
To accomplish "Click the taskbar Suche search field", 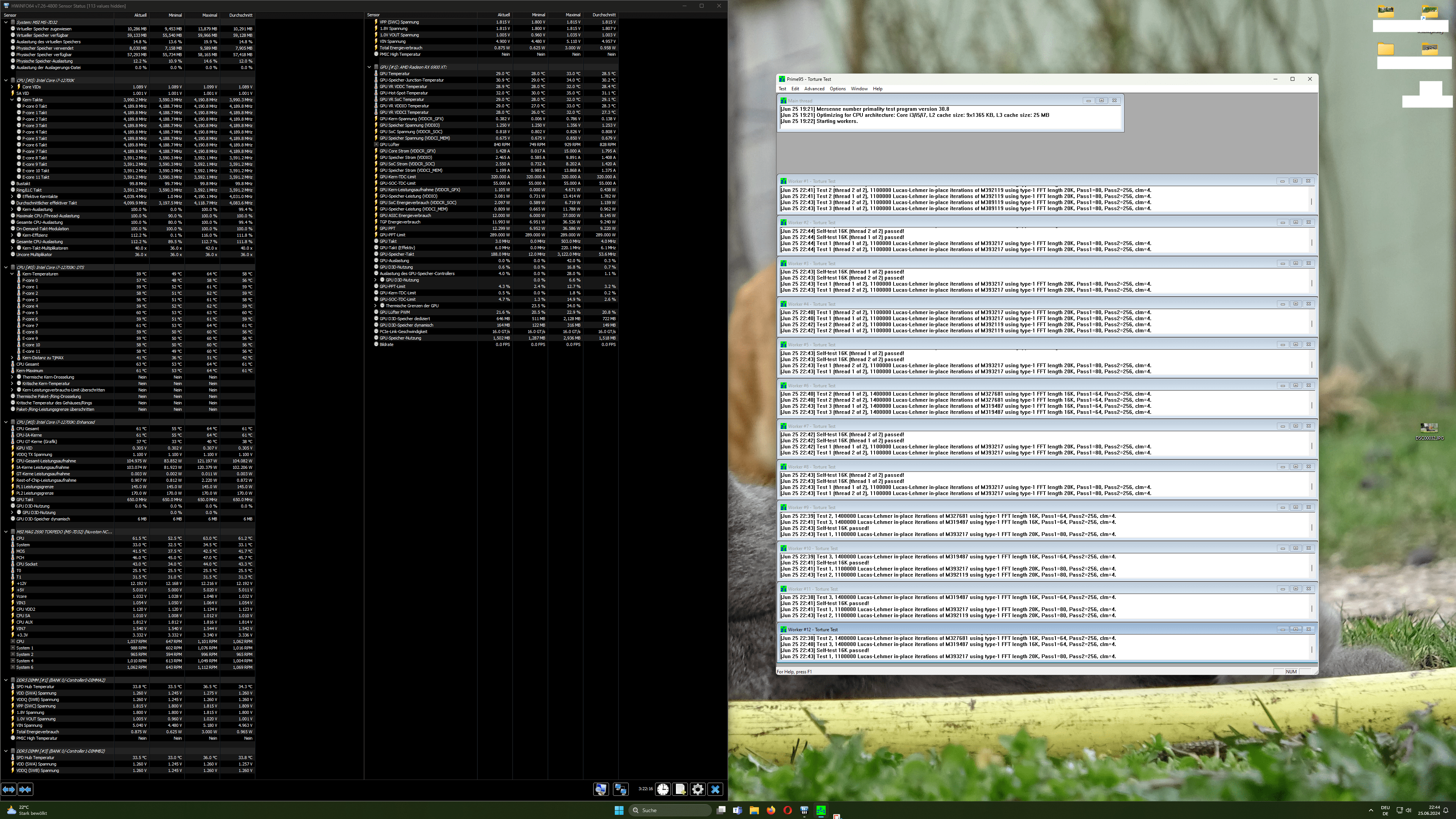I will pos(670,810).
